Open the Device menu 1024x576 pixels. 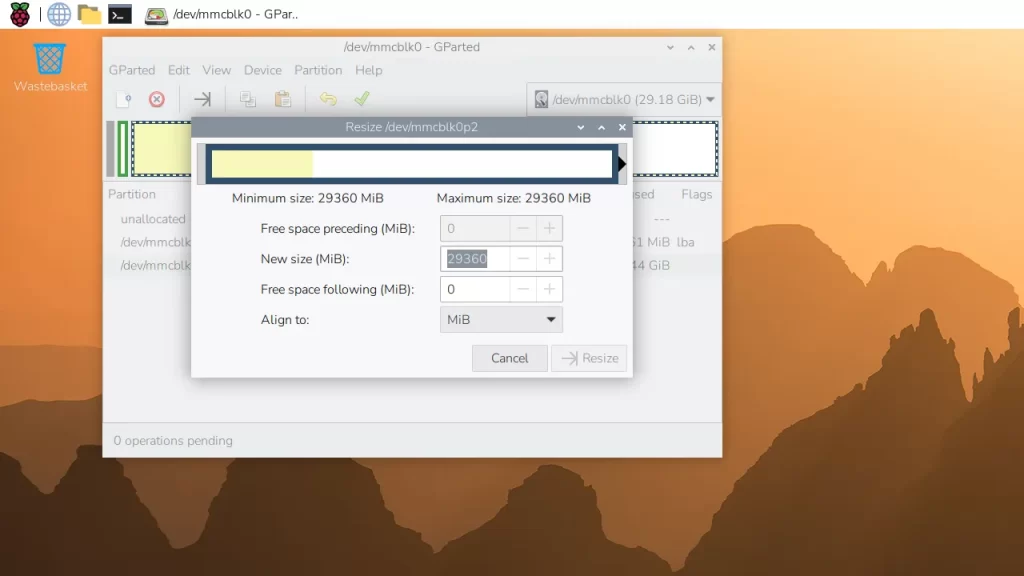point(263,70)
